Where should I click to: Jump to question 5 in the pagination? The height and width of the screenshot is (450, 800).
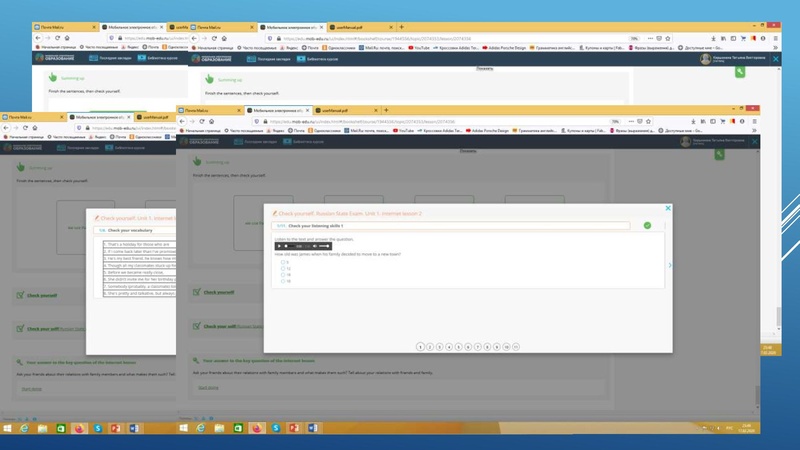point(458,346)
